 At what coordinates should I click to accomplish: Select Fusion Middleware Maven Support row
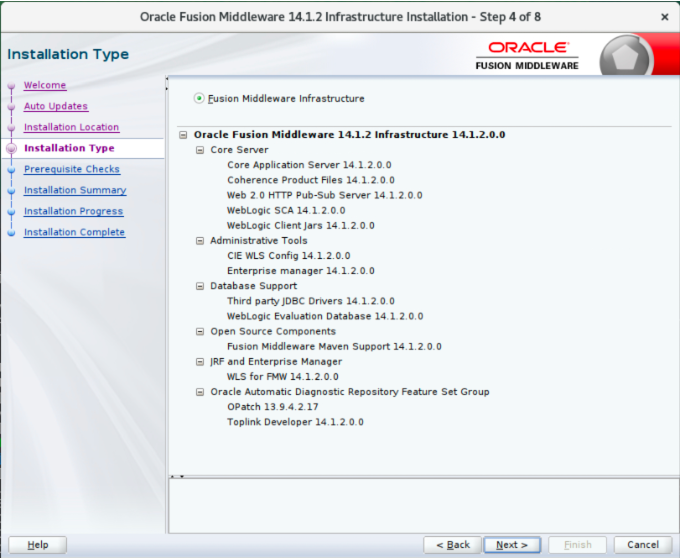tap(334, 347)
